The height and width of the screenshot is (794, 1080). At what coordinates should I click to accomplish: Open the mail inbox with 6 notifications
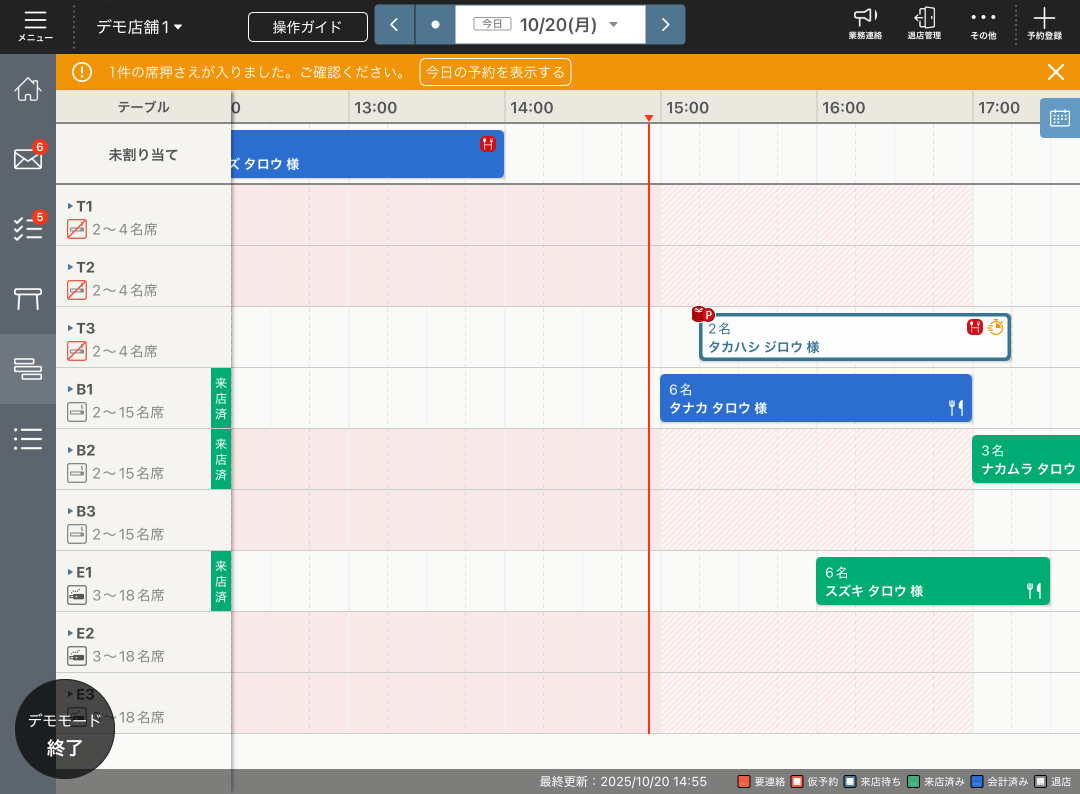pyautogui.click(x=28, y=158)
